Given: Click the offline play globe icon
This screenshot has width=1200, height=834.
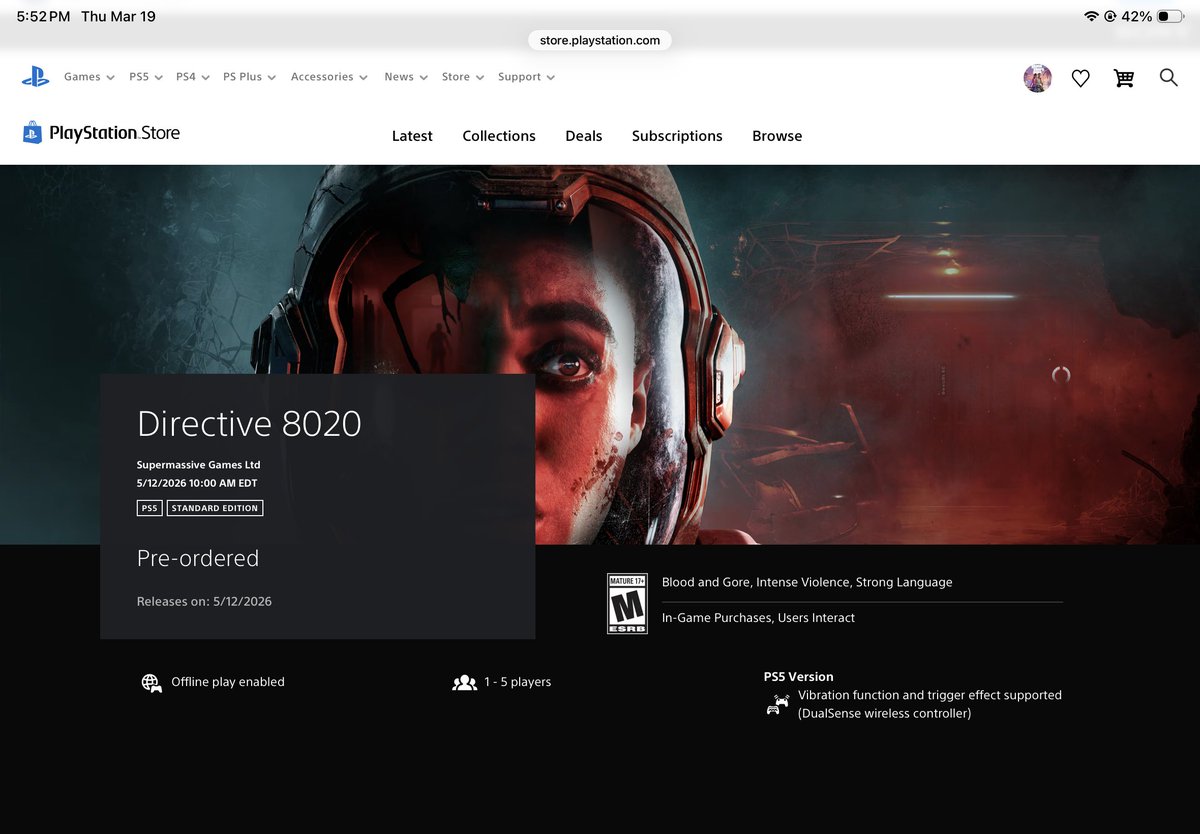Looking at the screenshot, I should (152, 683).
